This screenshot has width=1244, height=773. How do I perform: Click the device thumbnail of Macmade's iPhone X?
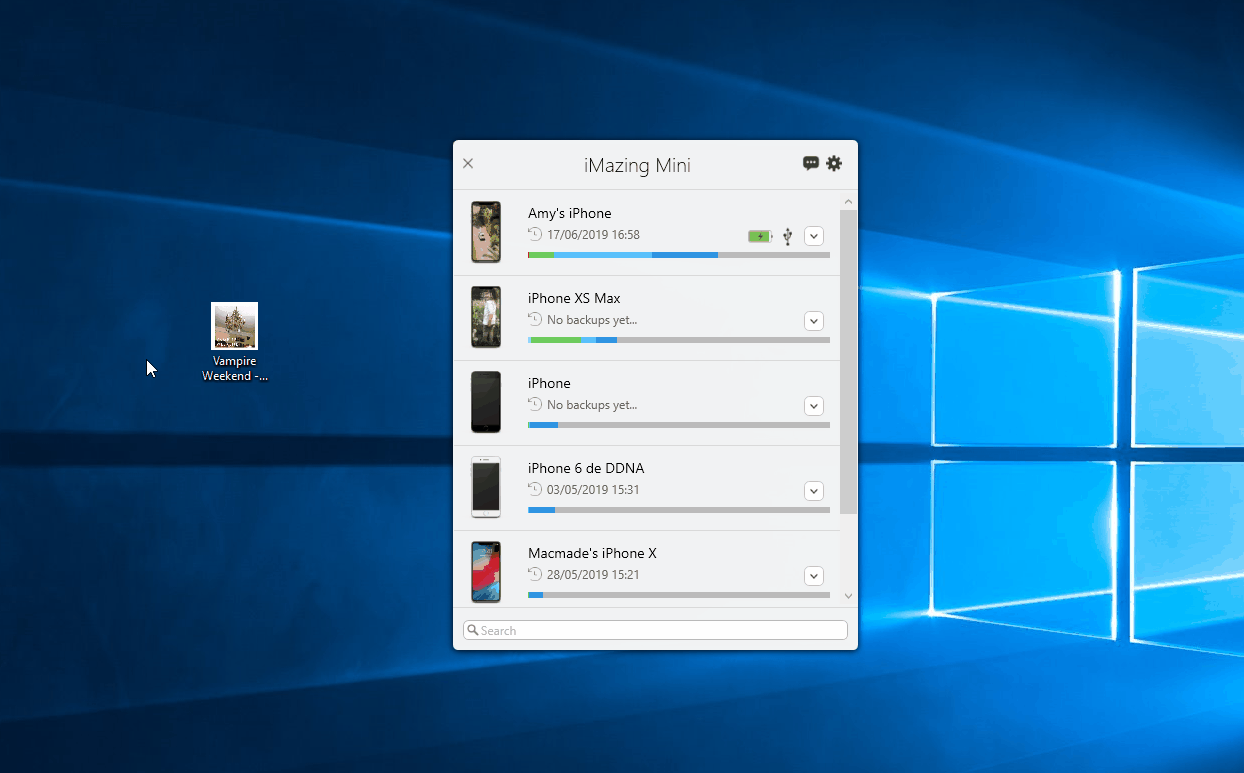[x=486, y=571]
